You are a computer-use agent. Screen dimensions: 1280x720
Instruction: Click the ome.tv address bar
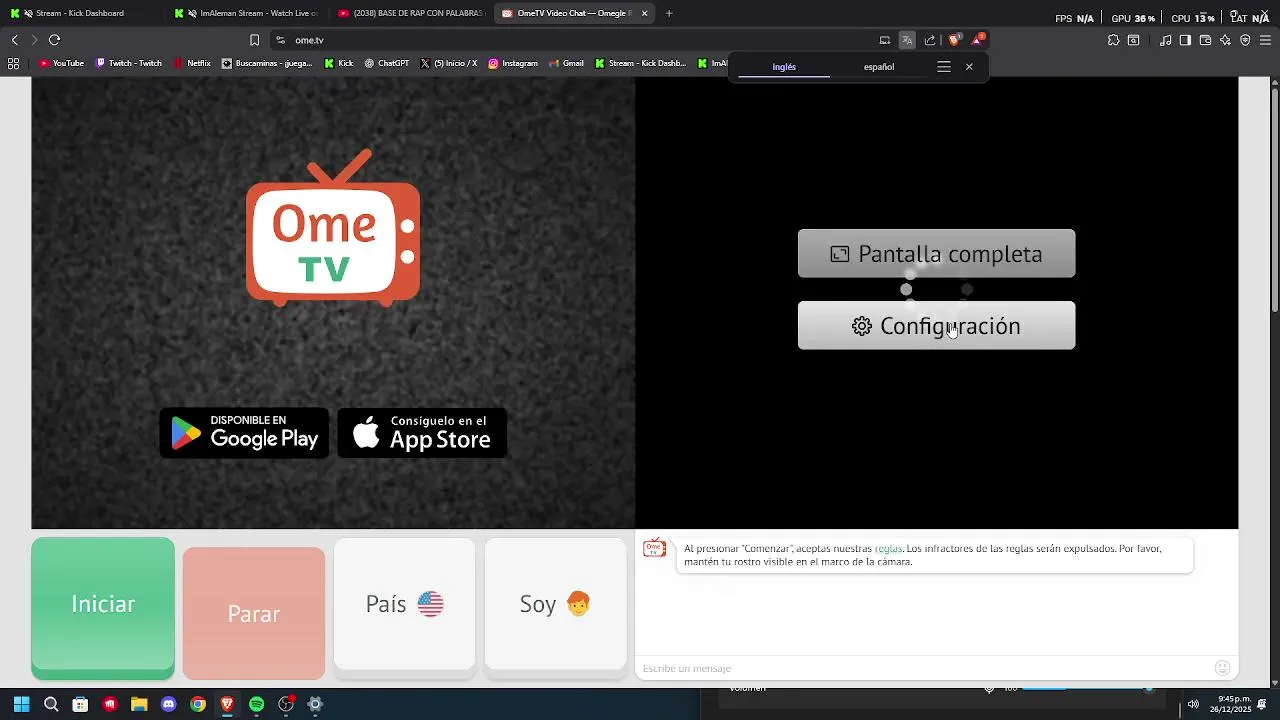pyautogui.click(x=572, y=40)
